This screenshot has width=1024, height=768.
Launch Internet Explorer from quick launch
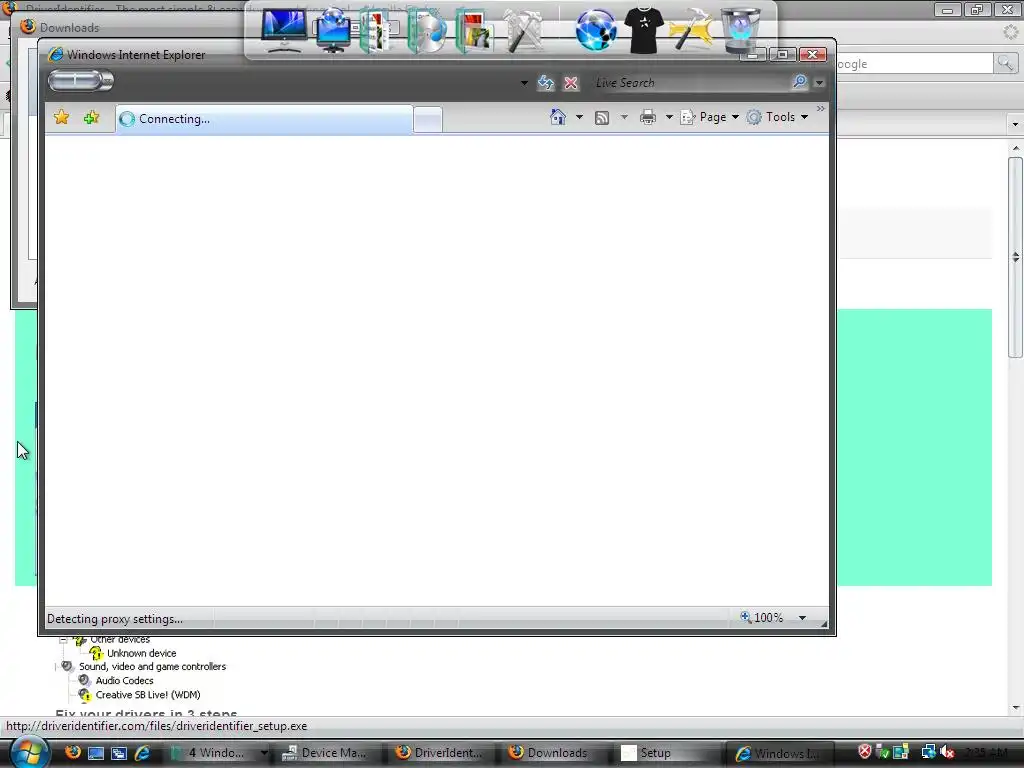(x=142, y=753)
